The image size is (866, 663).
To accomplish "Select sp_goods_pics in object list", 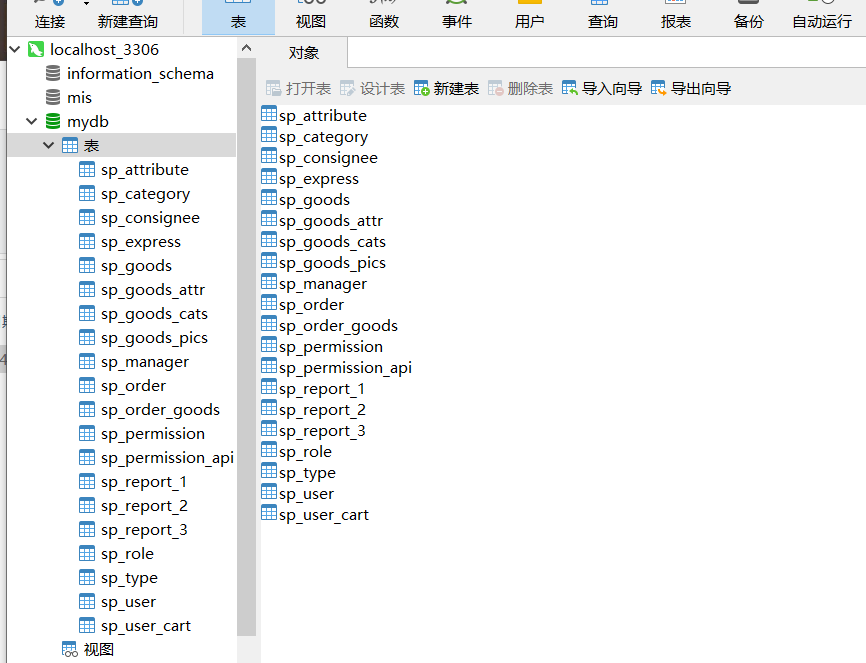I will (x=332, y=262).
